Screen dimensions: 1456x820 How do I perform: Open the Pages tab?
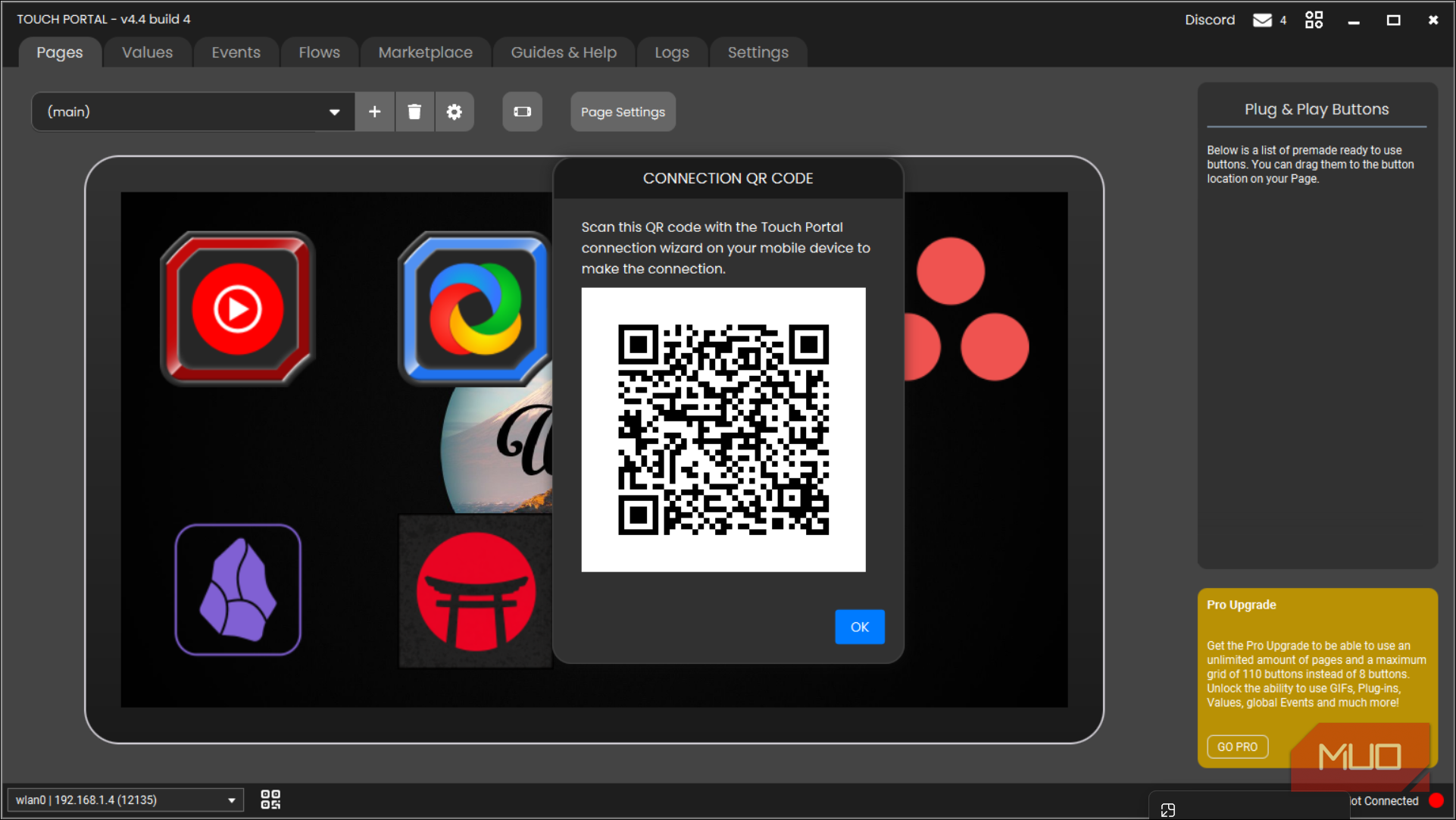[60, 52]
